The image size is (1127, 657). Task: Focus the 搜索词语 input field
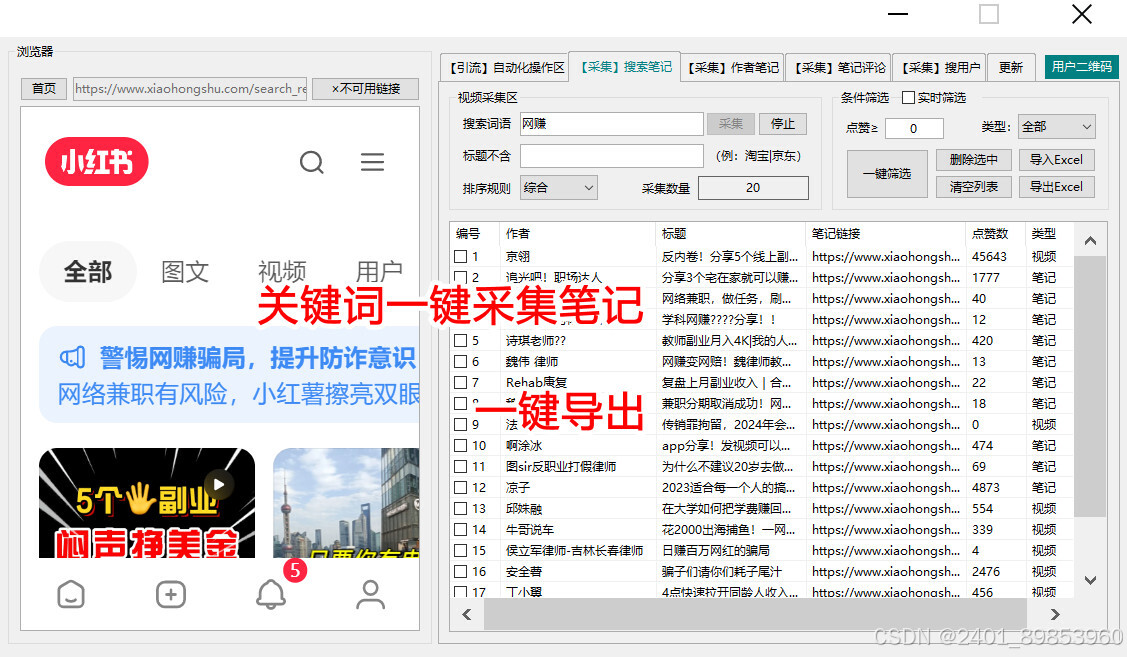pyautogui.click(x=611, y=124)
